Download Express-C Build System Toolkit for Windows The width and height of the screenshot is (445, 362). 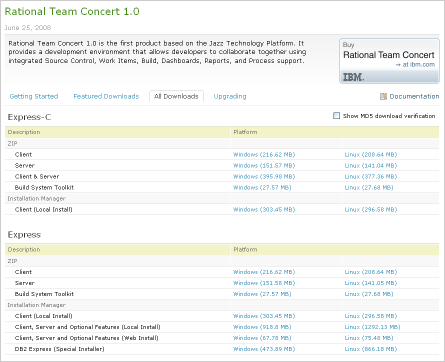pos(262,188)
